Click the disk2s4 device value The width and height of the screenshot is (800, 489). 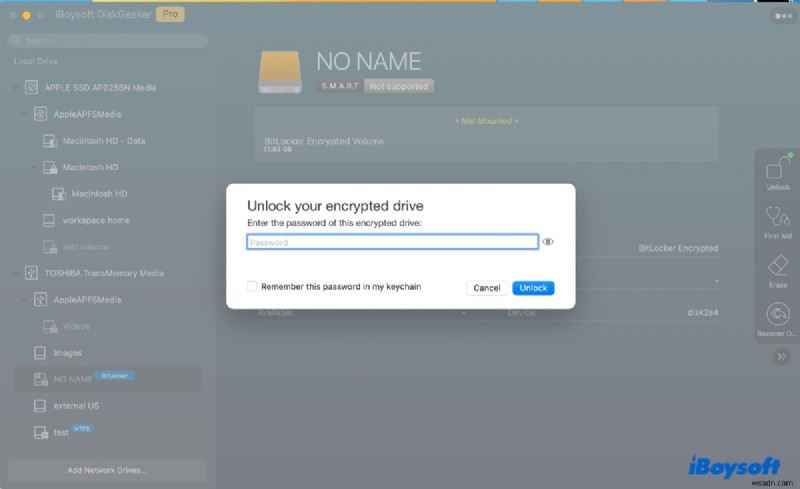[x=703, y=312]
